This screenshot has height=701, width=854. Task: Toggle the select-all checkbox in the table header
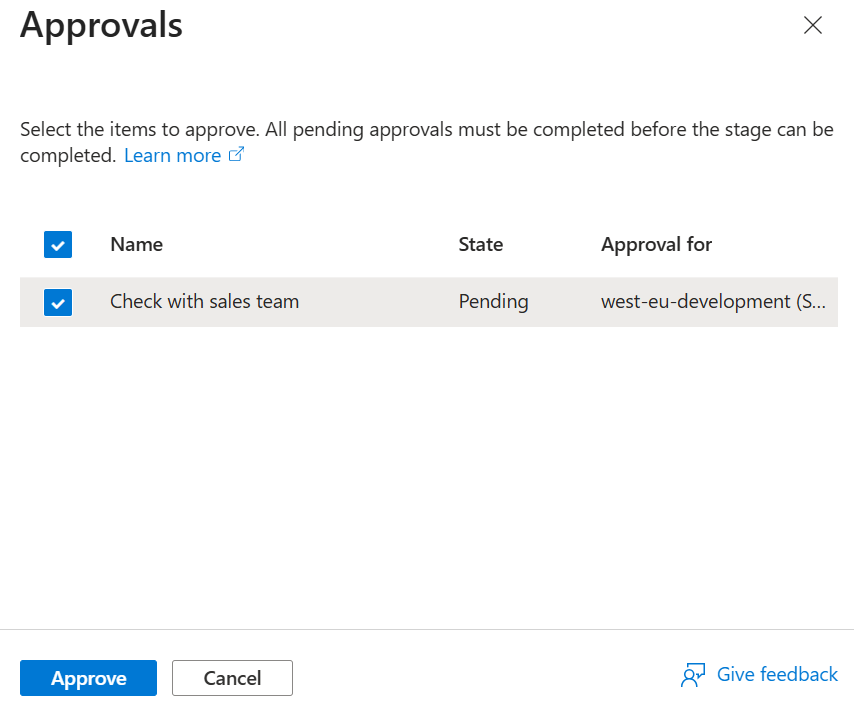[58, 245]
